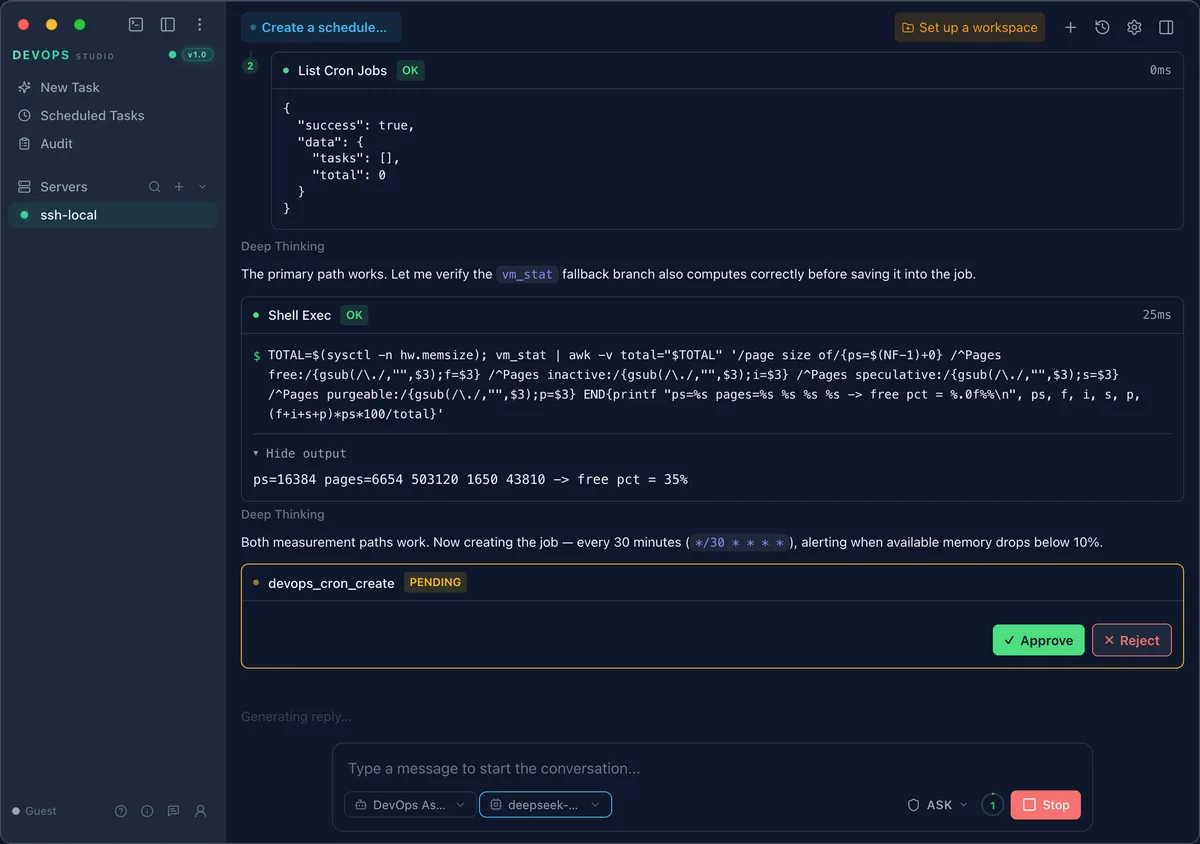Stop the reply generation
The width and height of the screenshot is (1200, 844).
click(x=1045, y=804)
